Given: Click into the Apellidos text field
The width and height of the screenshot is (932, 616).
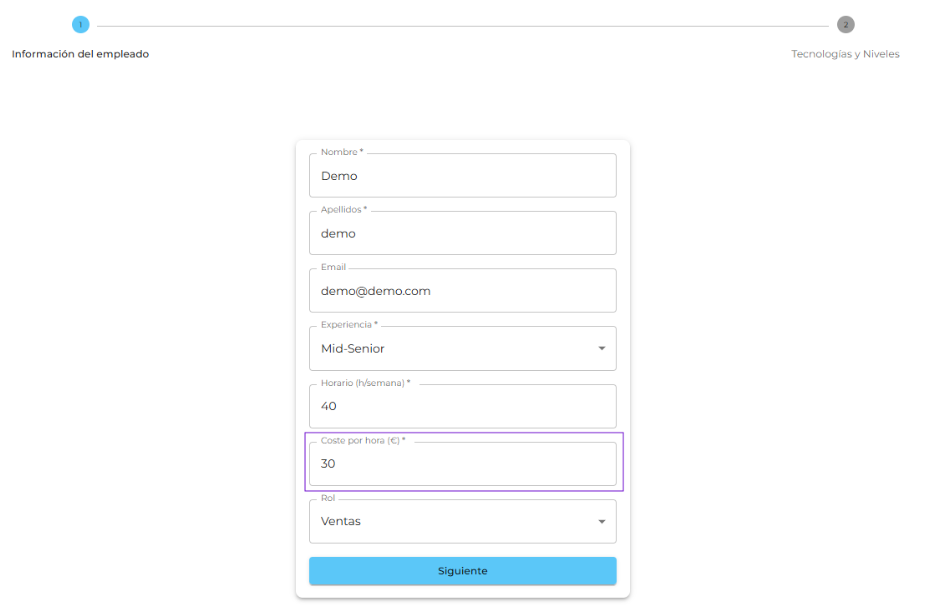Looking at the screenshot, I should (462, 234).
